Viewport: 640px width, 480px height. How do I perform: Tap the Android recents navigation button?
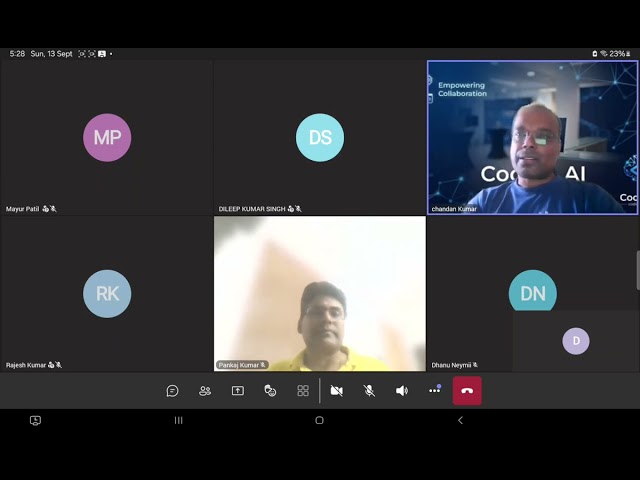tap(178, 420)
